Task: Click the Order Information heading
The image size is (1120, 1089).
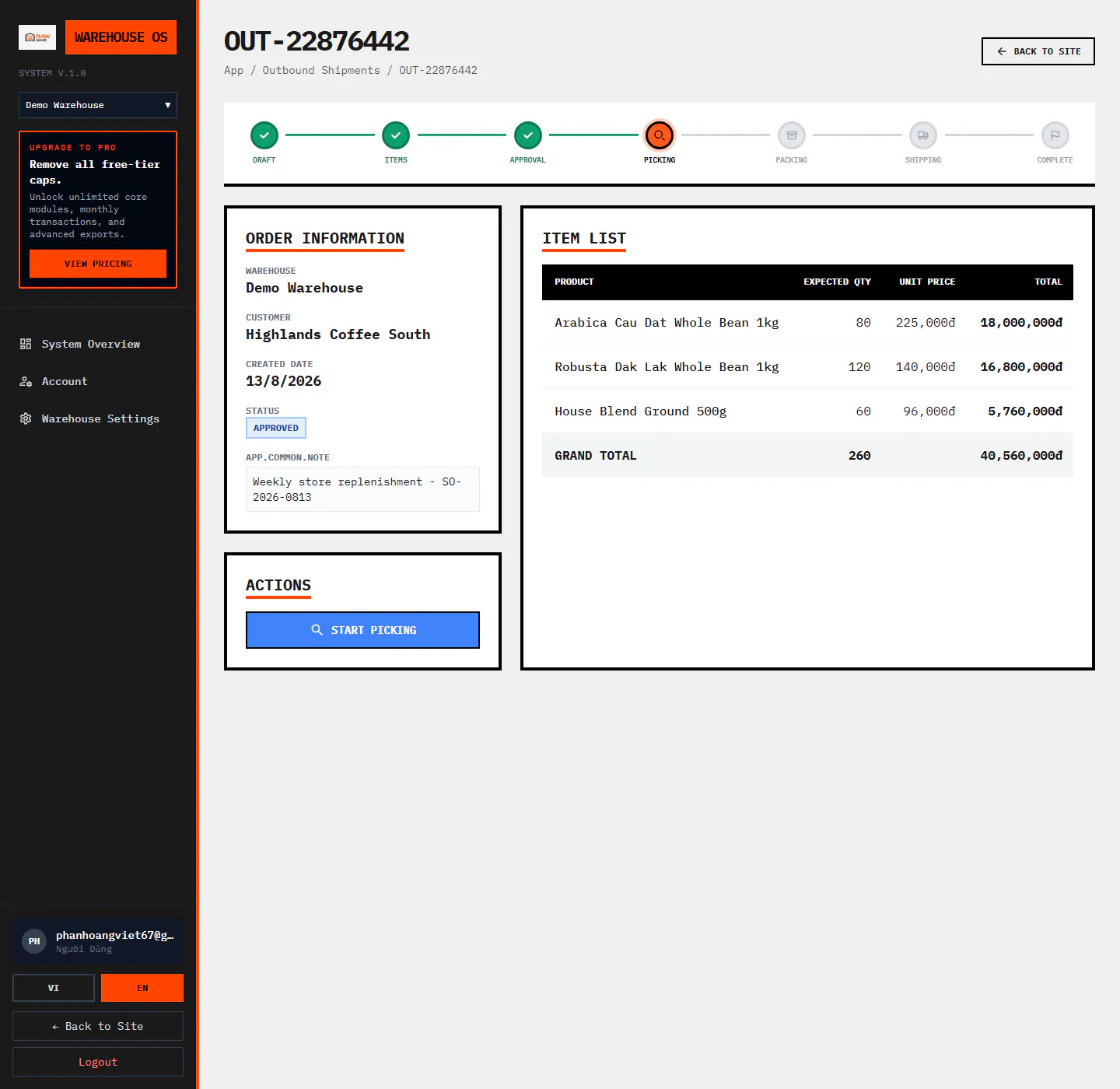Action: [325, 239]
